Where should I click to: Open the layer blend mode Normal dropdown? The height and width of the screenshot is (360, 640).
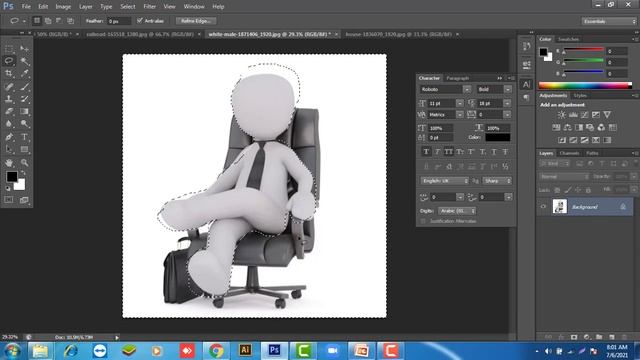tap(564, 176)
